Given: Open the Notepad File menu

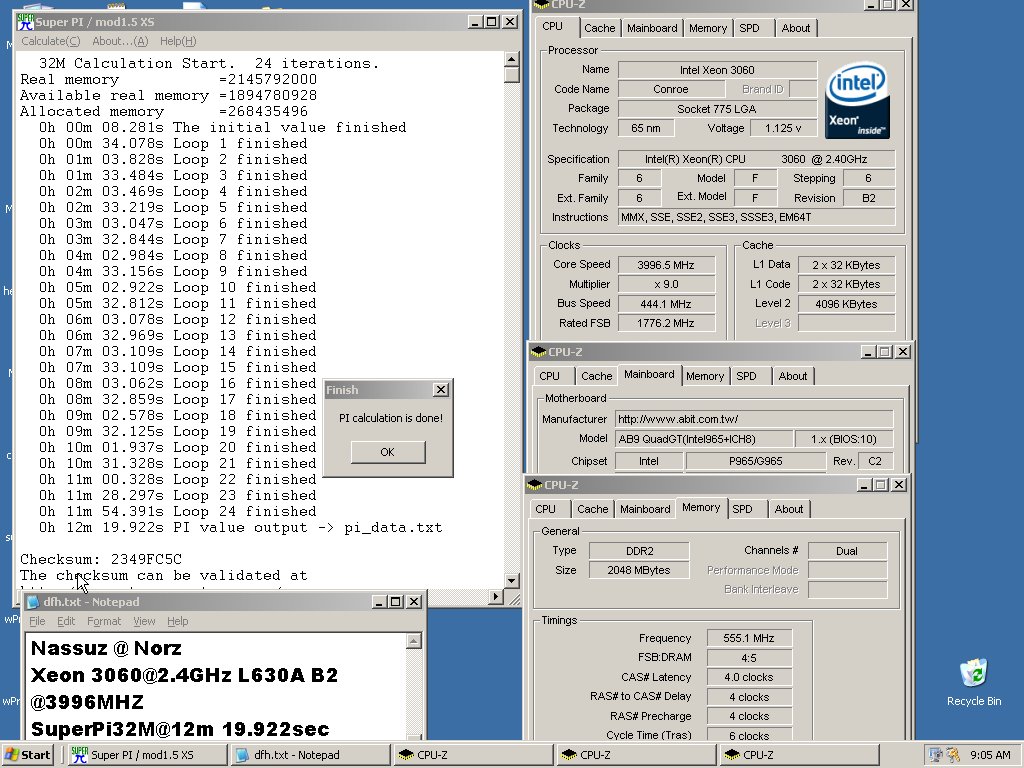Looking at the screenshot, I should [37, 621].
